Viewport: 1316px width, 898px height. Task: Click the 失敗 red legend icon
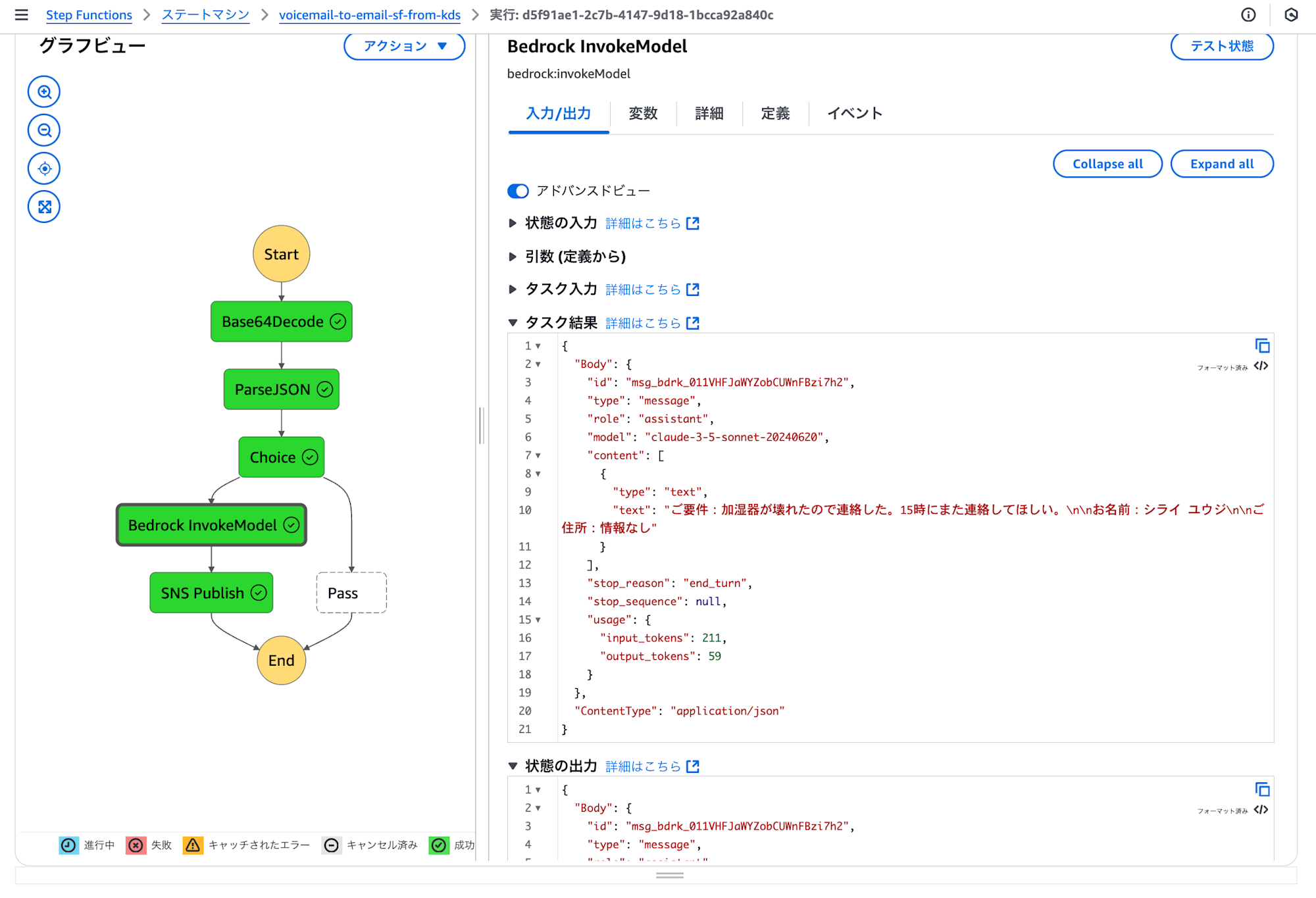[136, 845]
